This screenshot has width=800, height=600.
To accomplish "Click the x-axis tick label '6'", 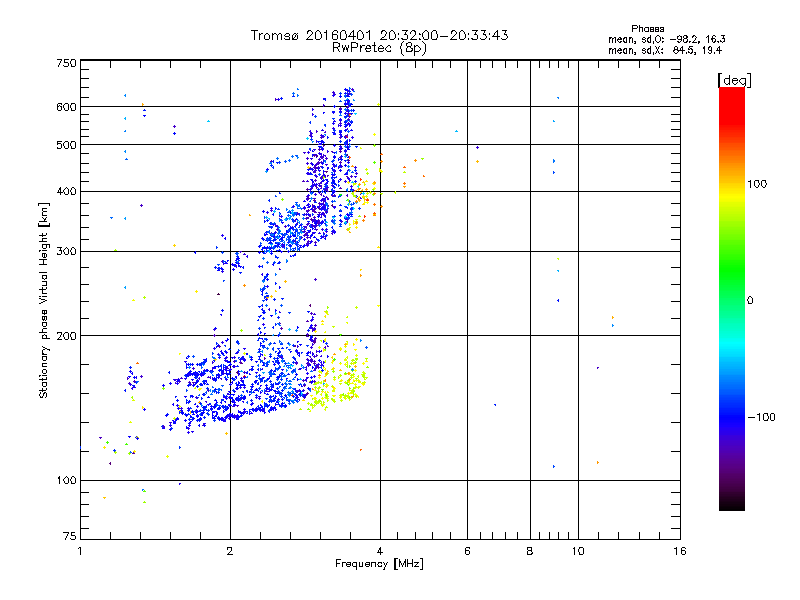I will 467,551.
